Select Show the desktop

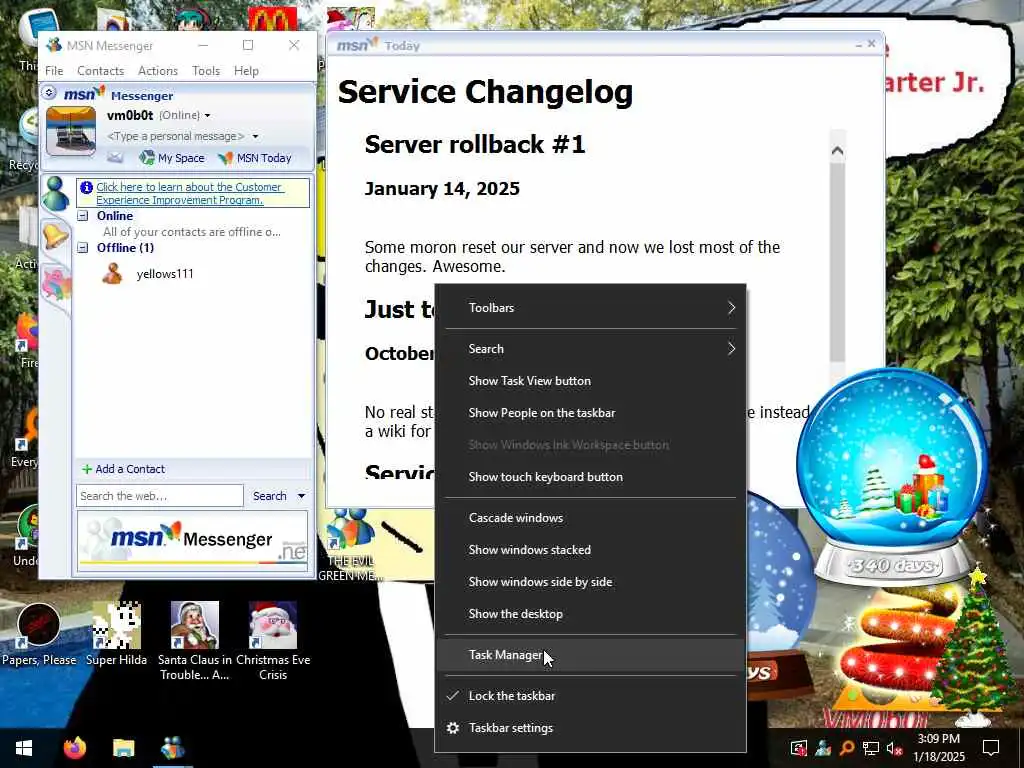click(x=590, y=614)
